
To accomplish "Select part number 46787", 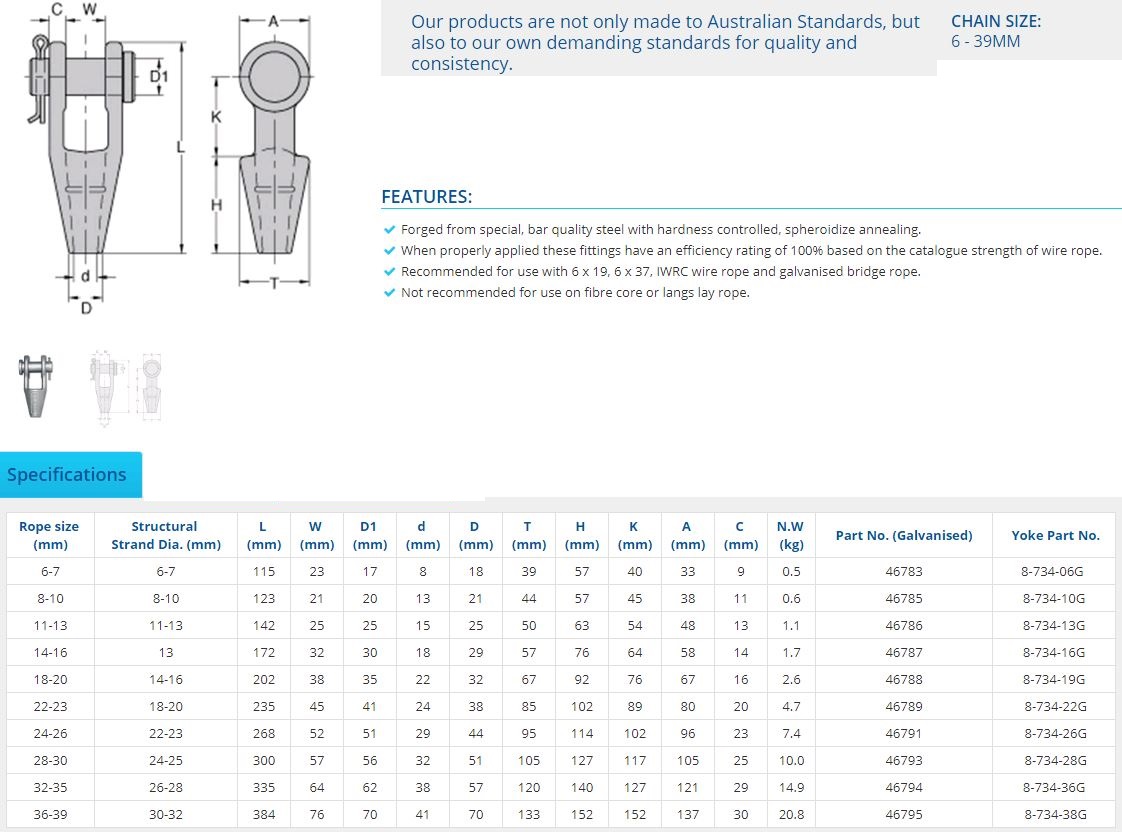I will [x=904, y=652].
